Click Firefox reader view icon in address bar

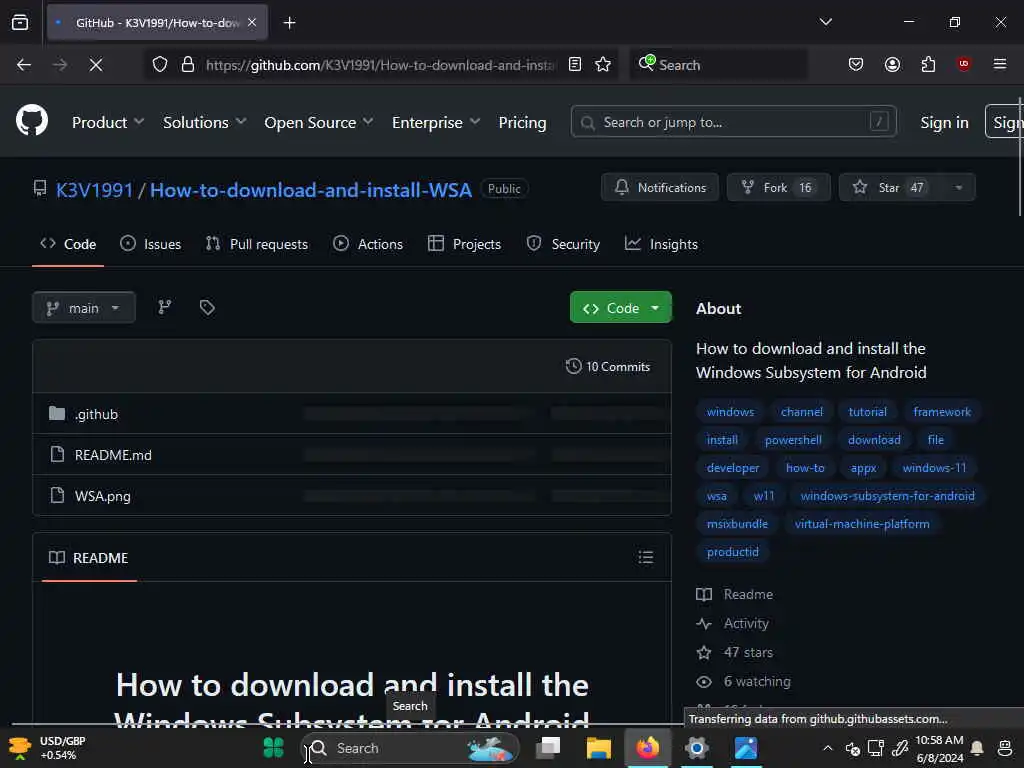point(575,64)
